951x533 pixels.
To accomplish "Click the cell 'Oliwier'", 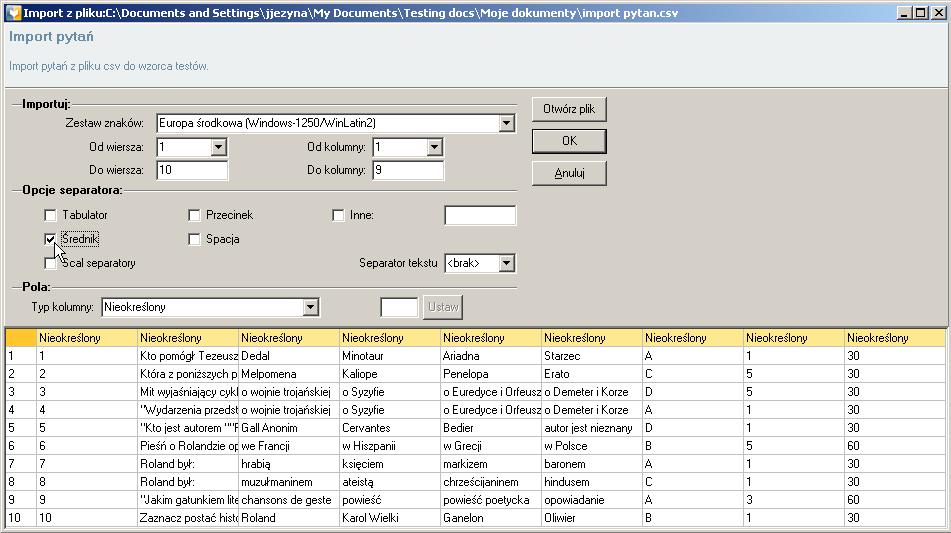I will pos(592,518).
